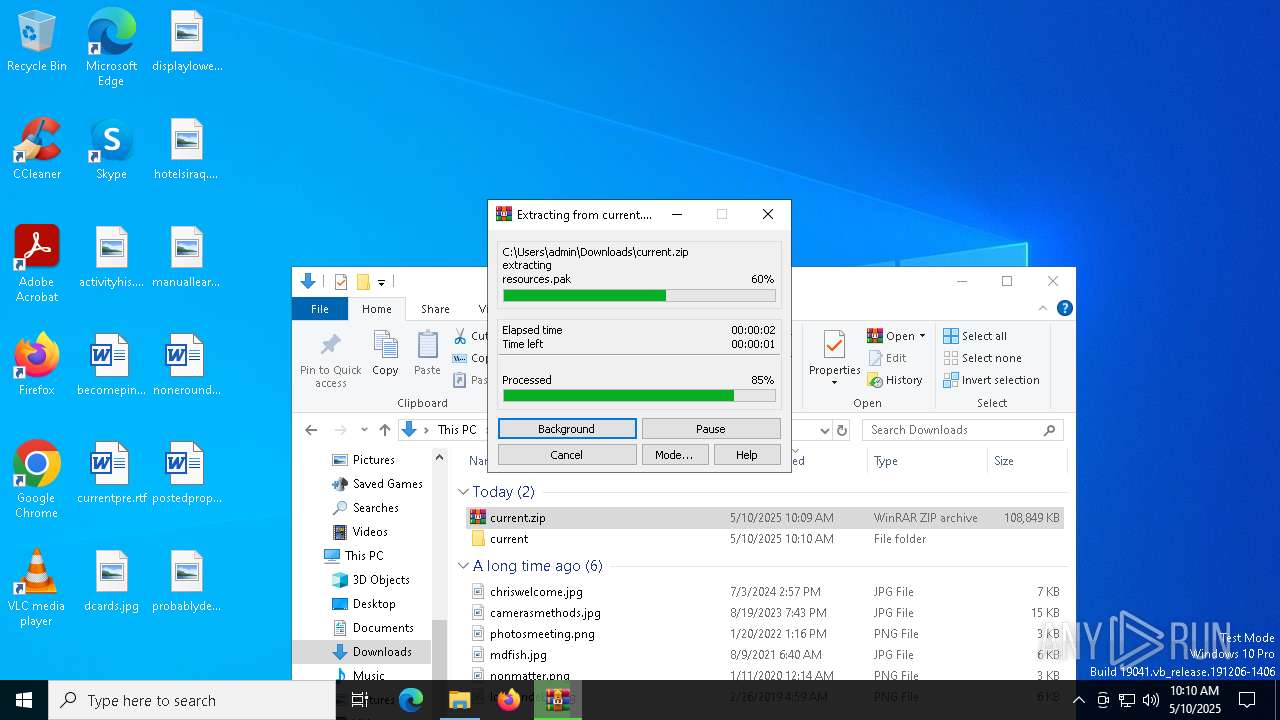Image resolution: width=1280 pixels, height=720 pixels.
Task: Open Explorer help question mark icon
Action: click(1065, 308)
